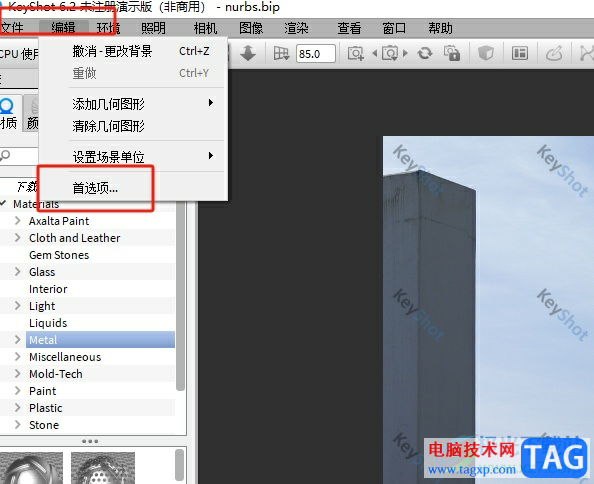This screenshot has height=484, width=594.
Task: Open 首选项... preferences
Action: click(133, 187)
